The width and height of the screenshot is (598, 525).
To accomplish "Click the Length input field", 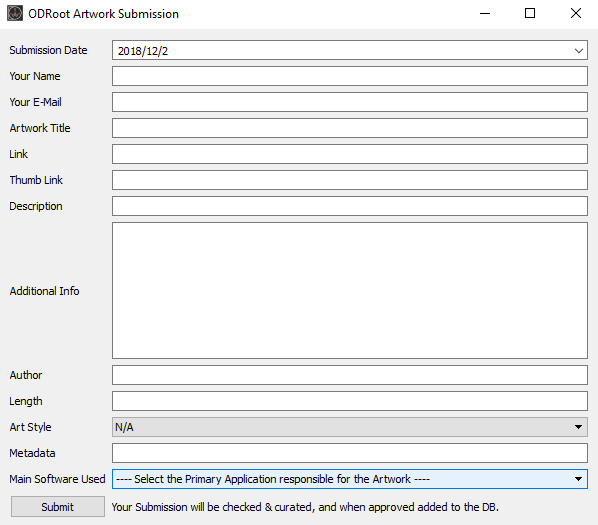I will pyautogui.click(x=350, y=401).
